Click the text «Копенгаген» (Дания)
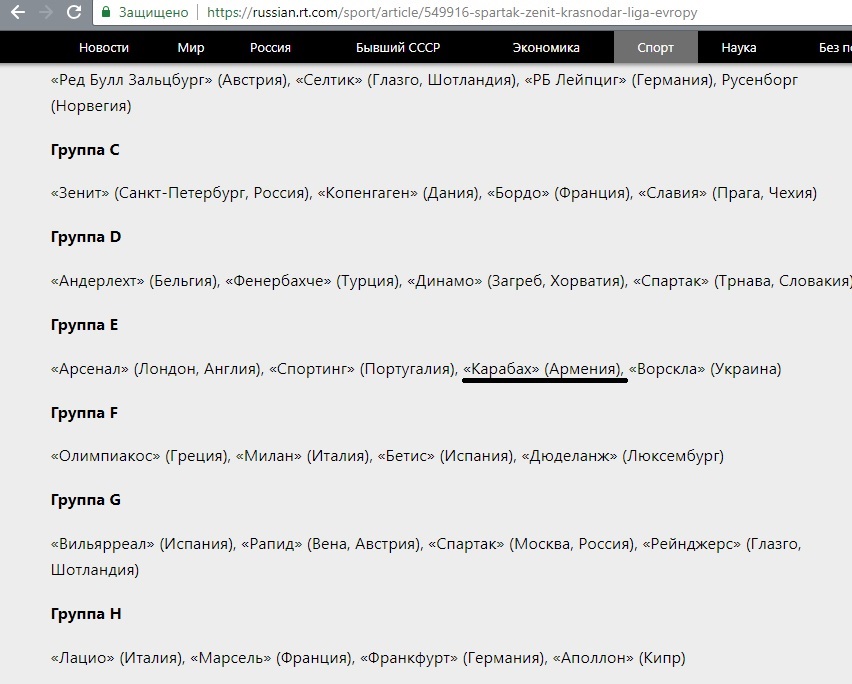 (398, 193)
